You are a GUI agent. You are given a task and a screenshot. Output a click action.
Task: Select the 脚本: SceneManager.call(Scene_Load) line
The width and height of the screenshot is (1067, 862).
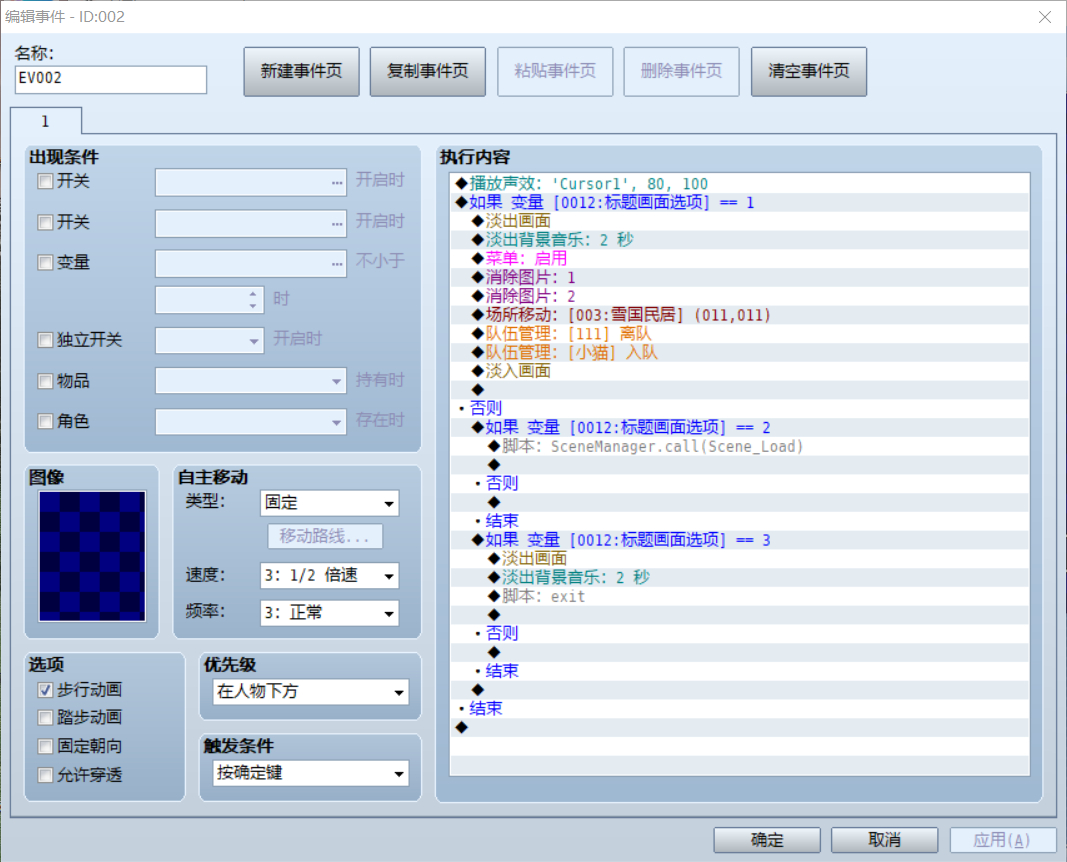point(740,446)
